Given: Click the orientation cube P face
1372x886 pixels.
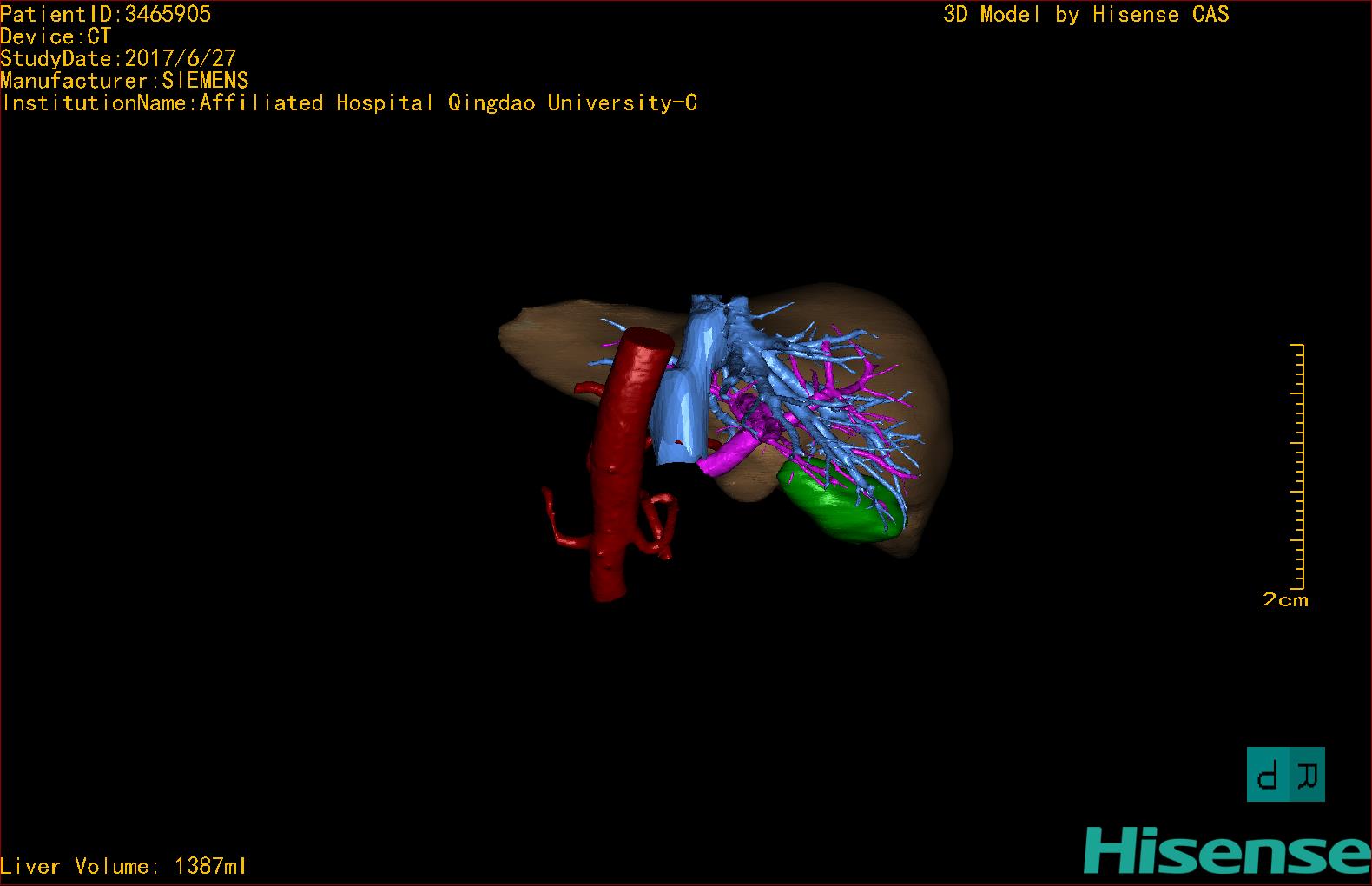Looking at the screenshot, I should tap(1269, 774).
